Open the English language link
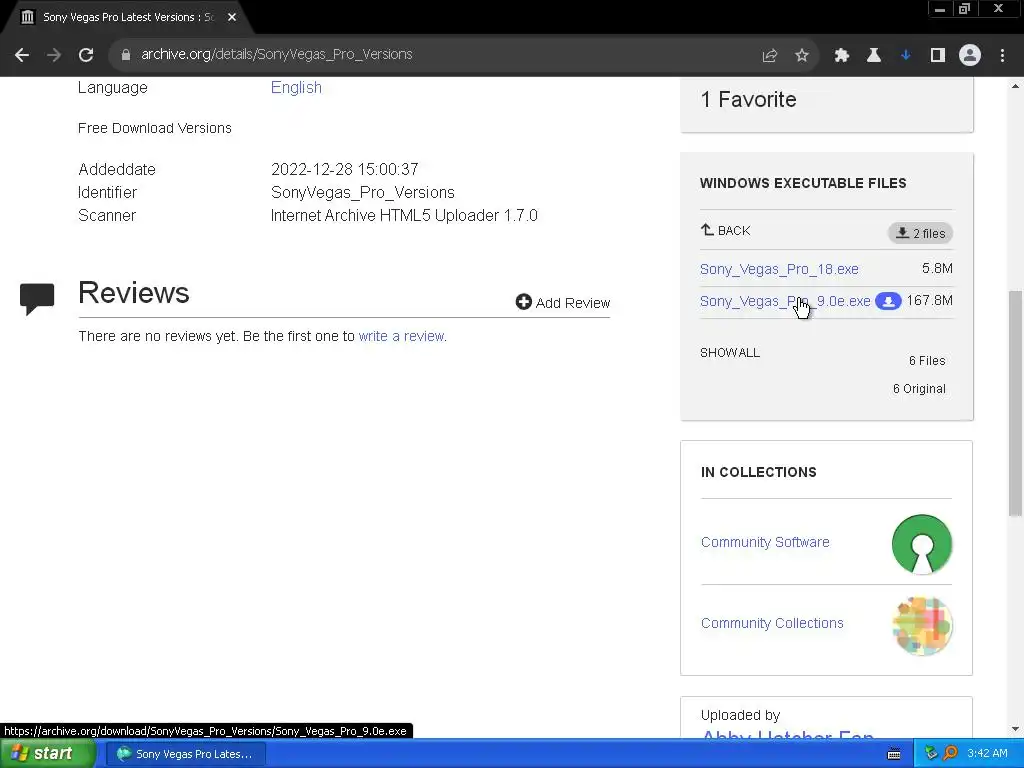1024x768 pixels. [296, 88]
